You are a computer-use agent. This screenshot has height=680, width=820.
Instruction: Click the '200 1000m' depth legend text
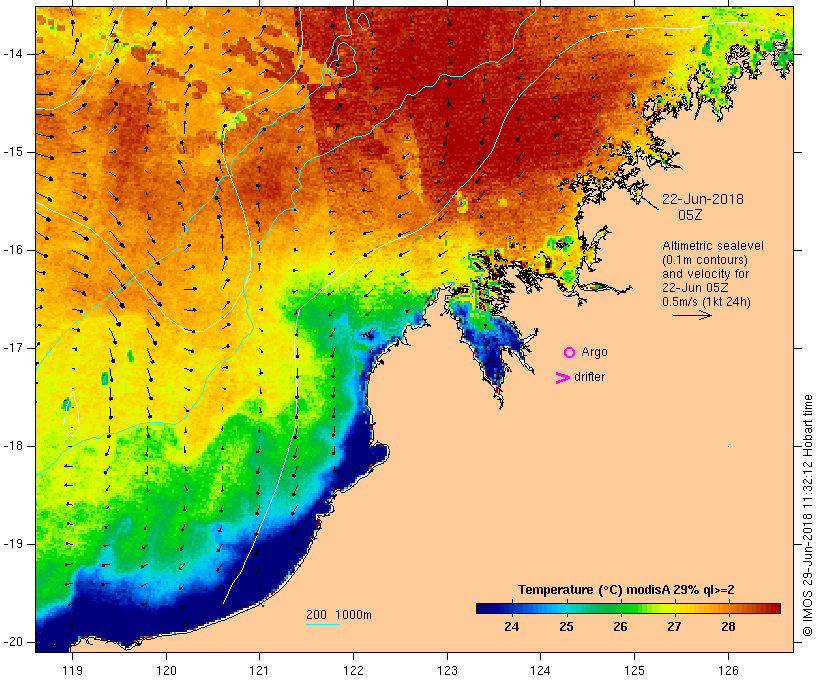point(339,615)
